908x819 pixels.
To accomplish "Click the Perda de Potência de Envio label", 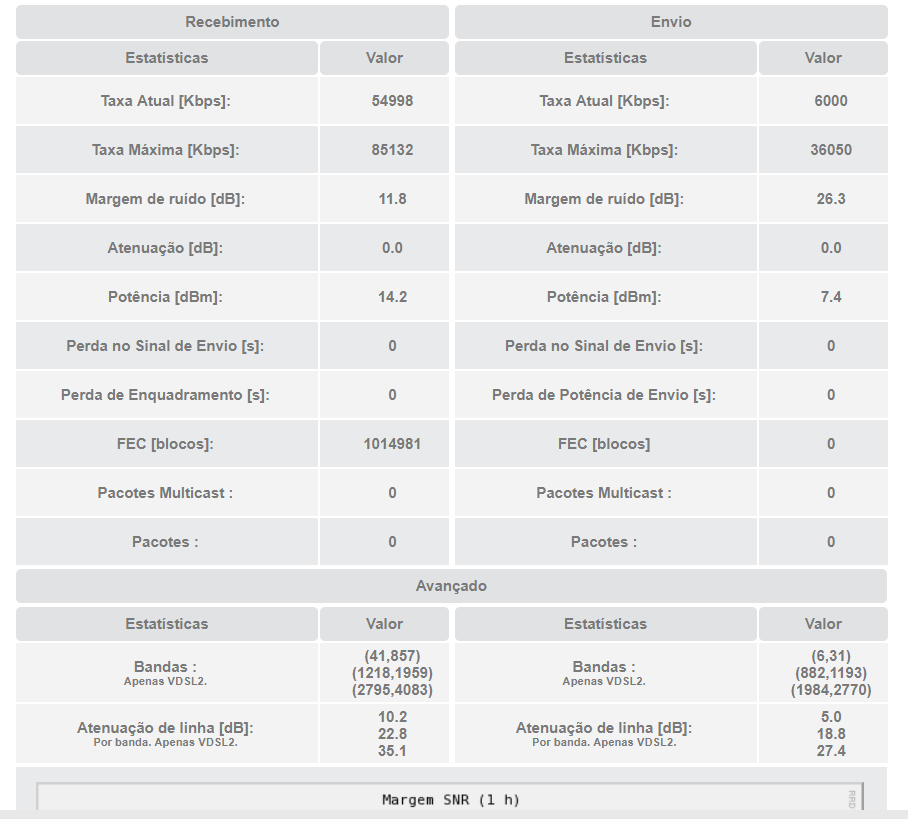I will (604, 395).
